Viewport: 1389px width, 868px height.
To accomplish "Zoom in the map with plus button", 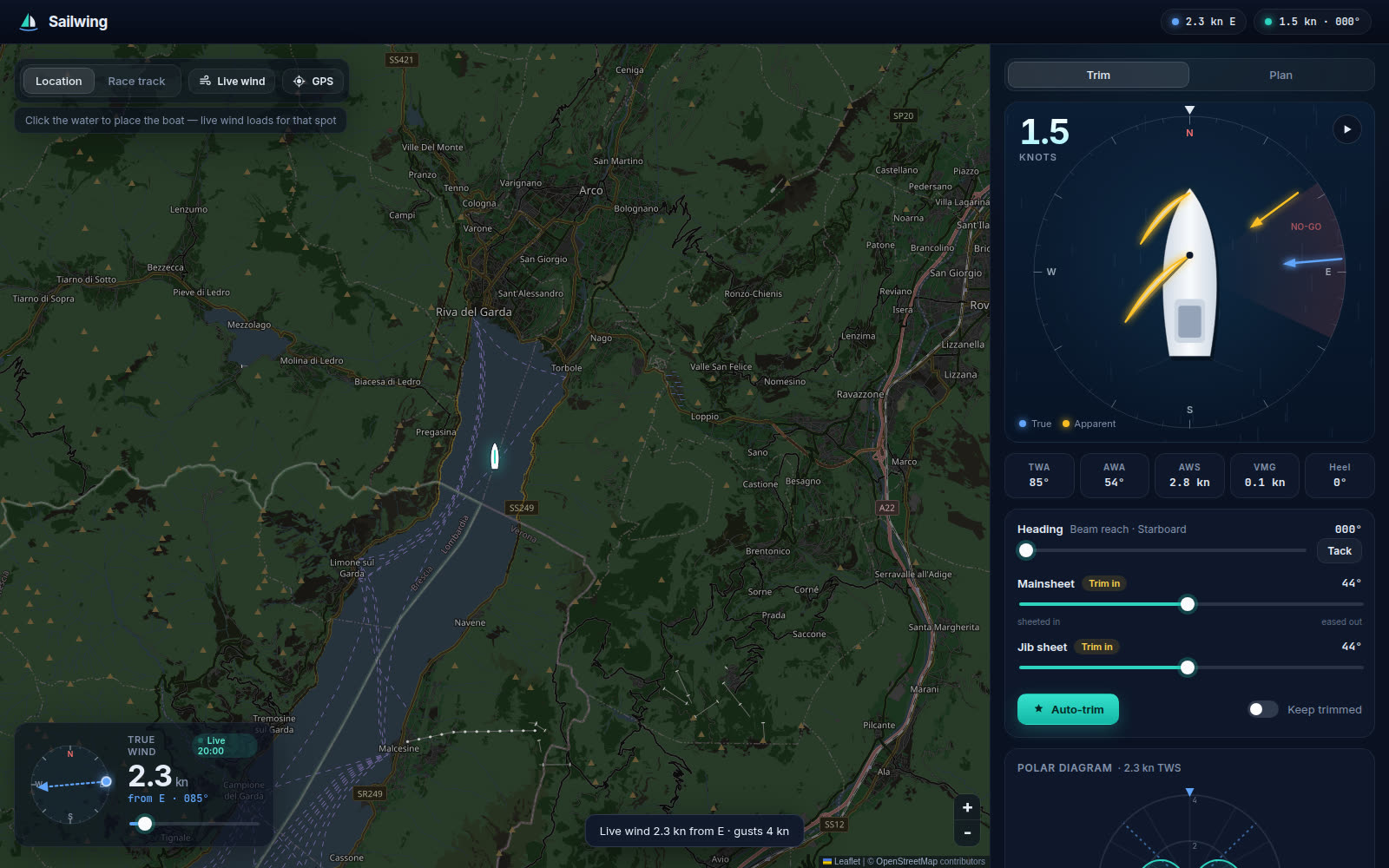I will pyautogui.click(x=967, y=807).
